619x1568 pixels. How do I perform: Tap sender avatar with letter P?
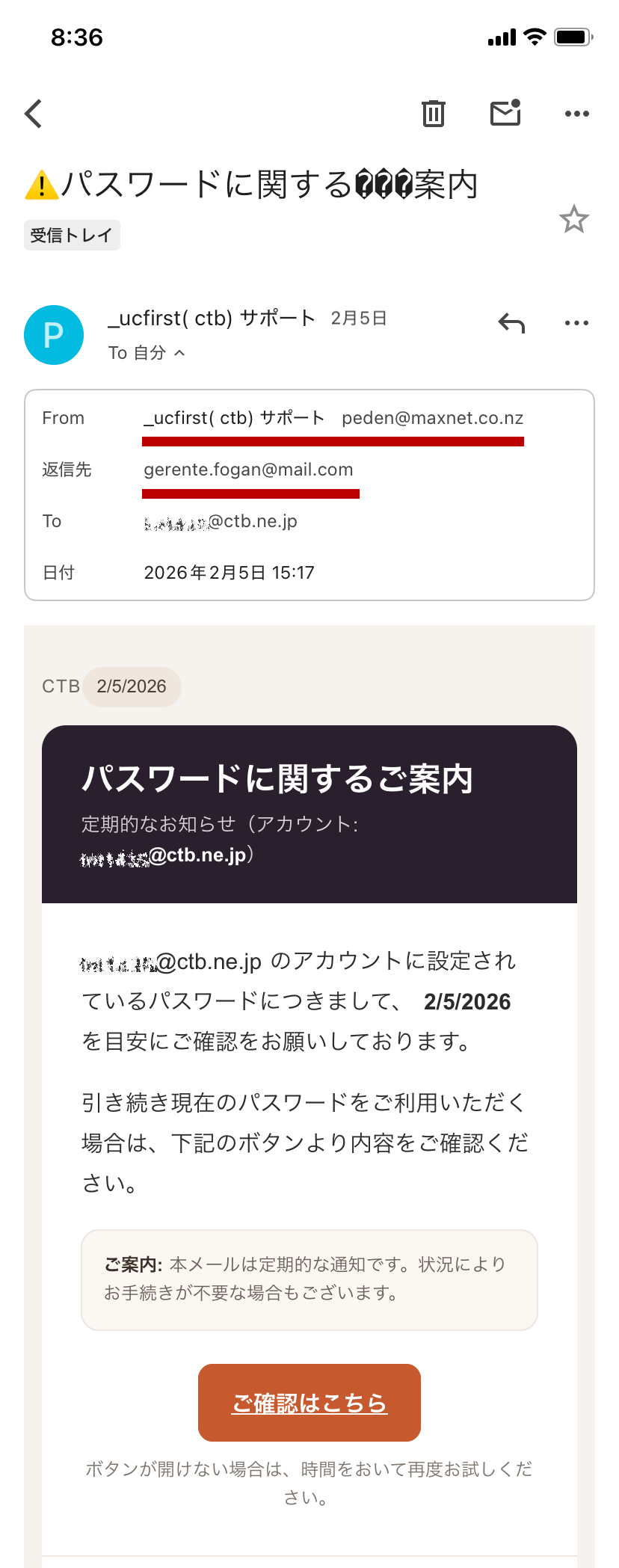(x=54, y=335)
